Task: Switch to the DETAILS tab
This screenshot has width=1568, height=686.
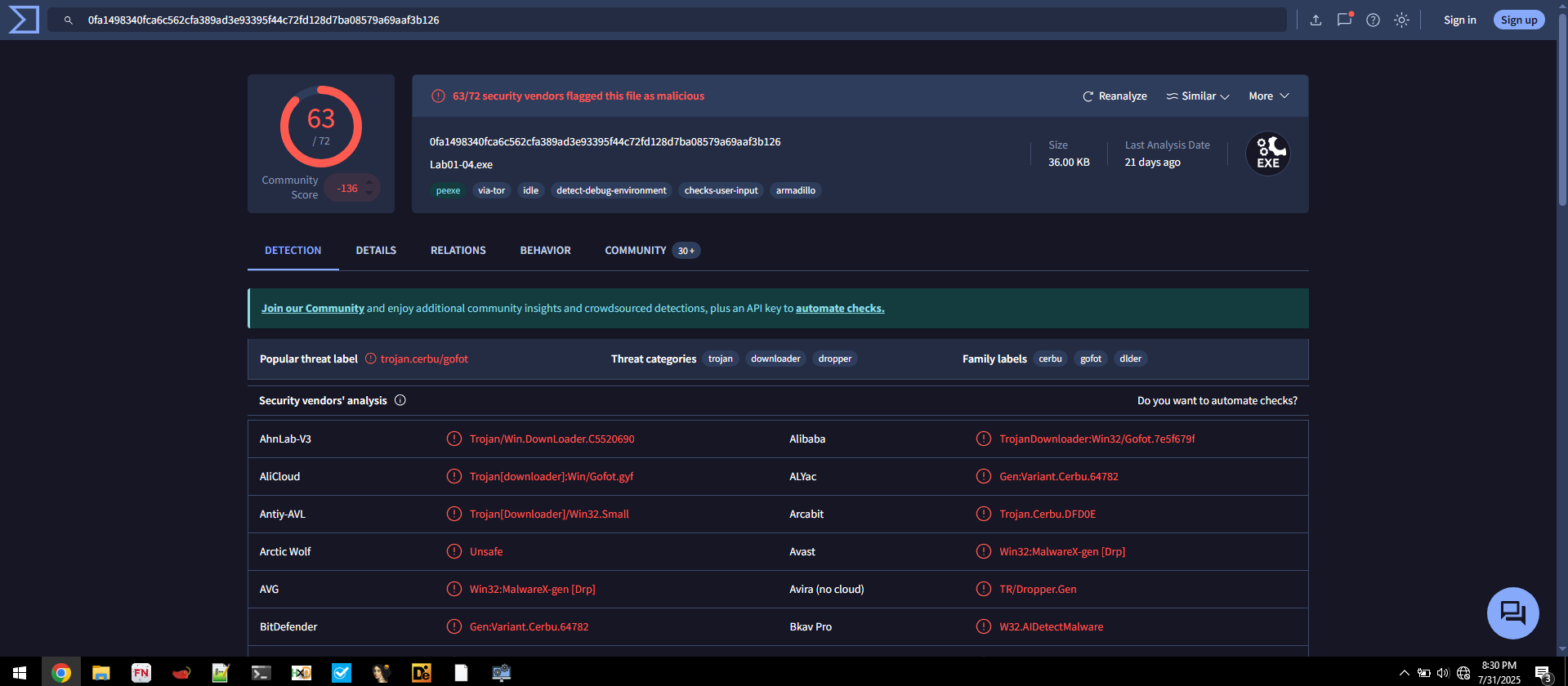Action: [x=376, y=251]
